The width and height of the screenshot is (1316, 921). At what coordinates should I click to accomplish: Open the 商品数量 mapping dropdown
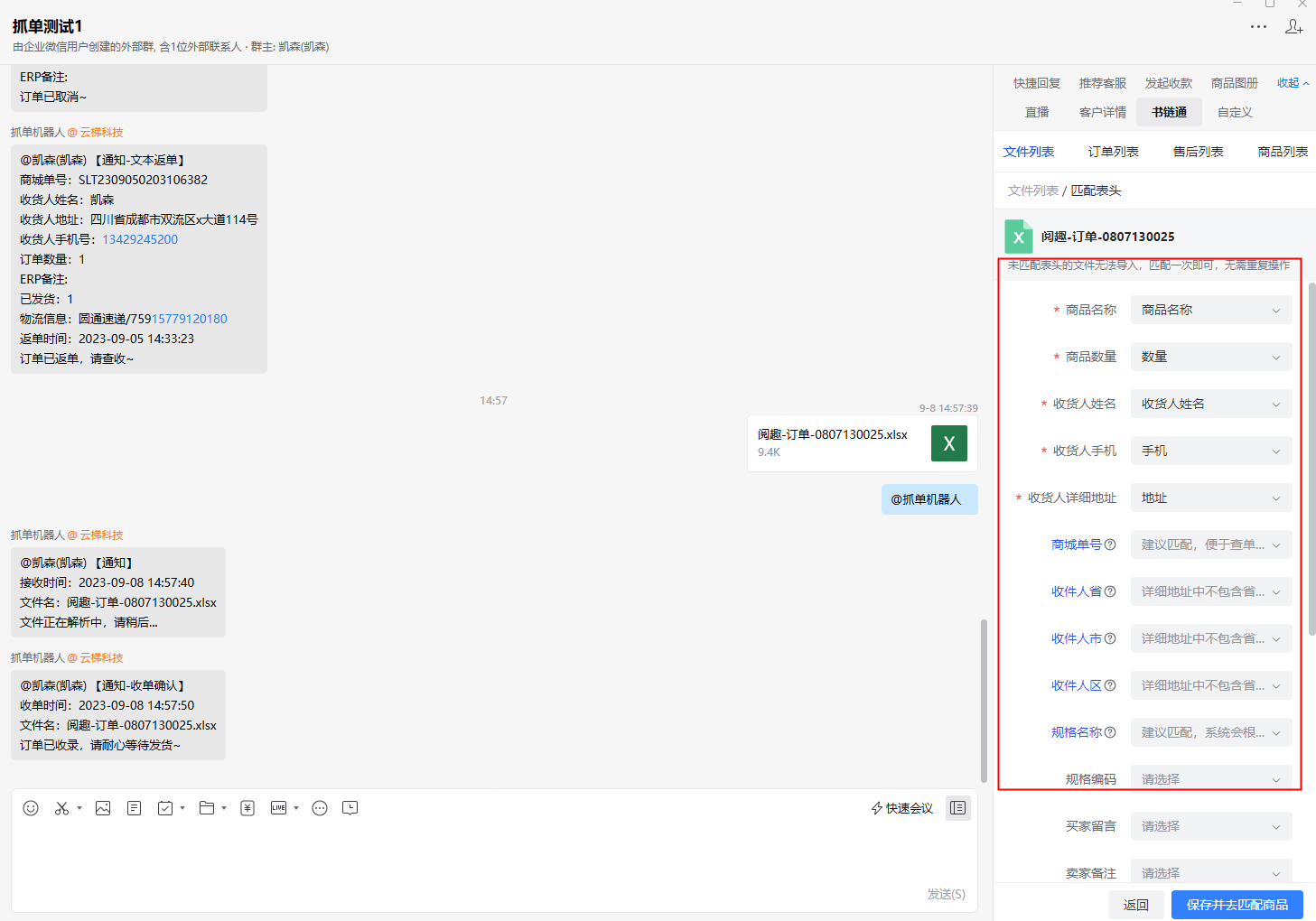click(x=1211, y=357)
